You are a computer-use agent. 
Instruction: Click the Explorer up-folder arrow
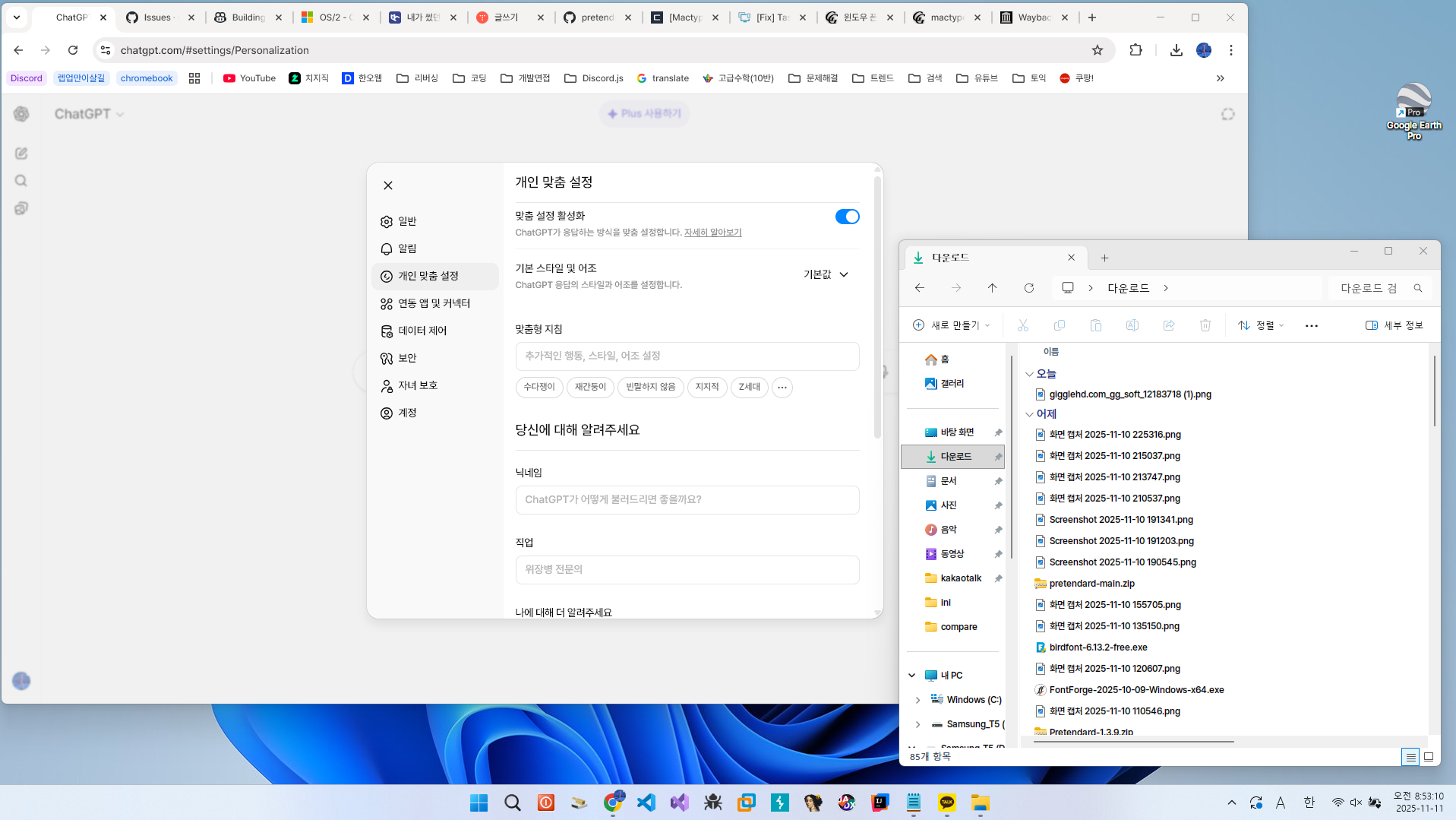[992, 288]
